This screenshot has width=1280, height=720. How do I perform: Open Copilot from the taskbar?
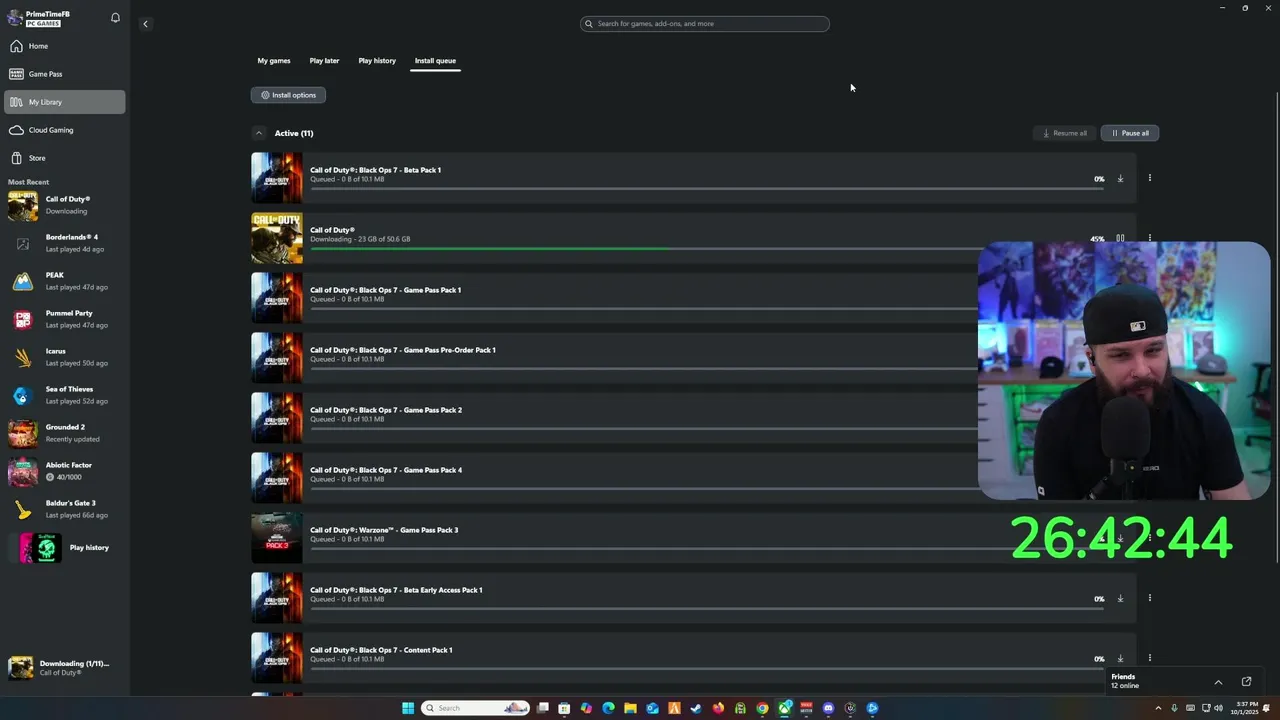586,708
